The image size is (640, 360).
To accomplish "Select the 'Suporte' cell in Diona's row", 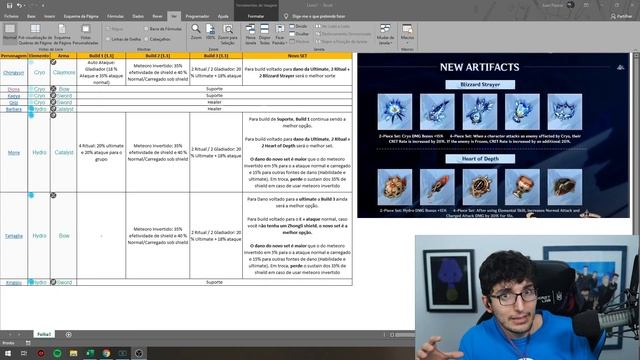I will click(214, 89).
